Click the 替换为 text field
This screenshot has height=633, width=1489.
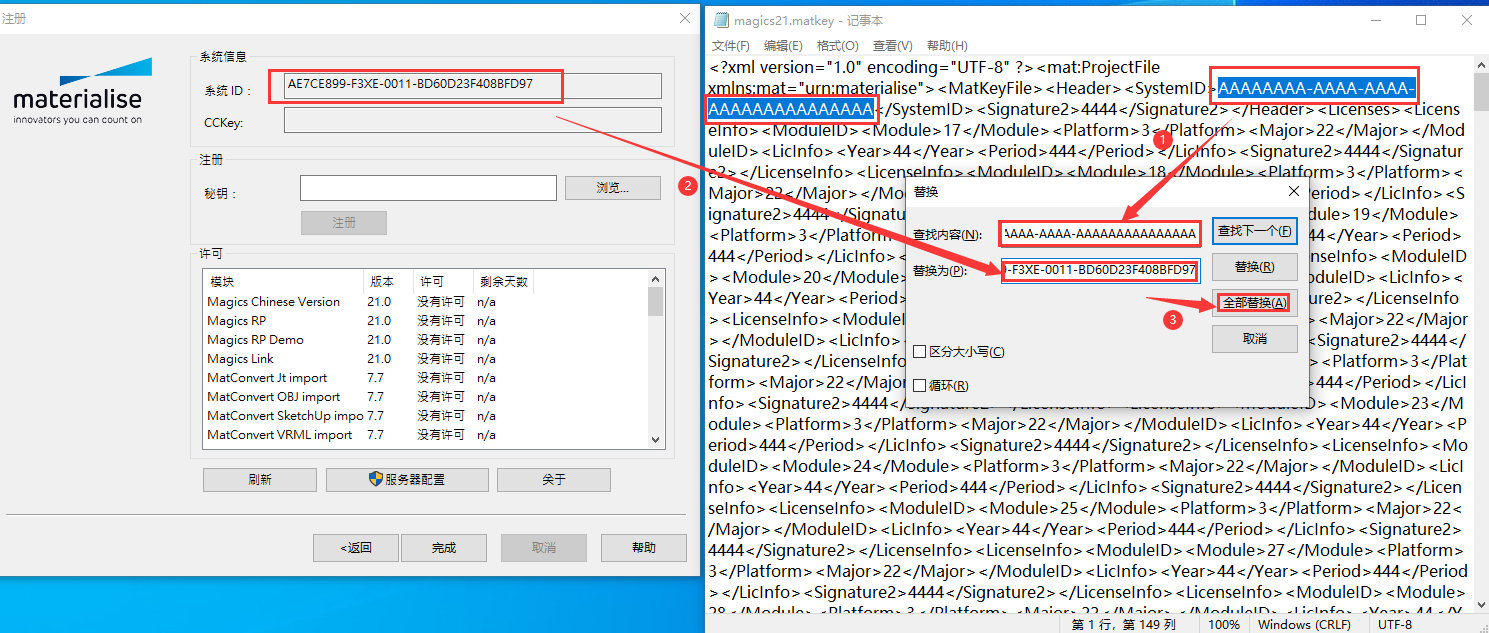(x=1100, y=270)
